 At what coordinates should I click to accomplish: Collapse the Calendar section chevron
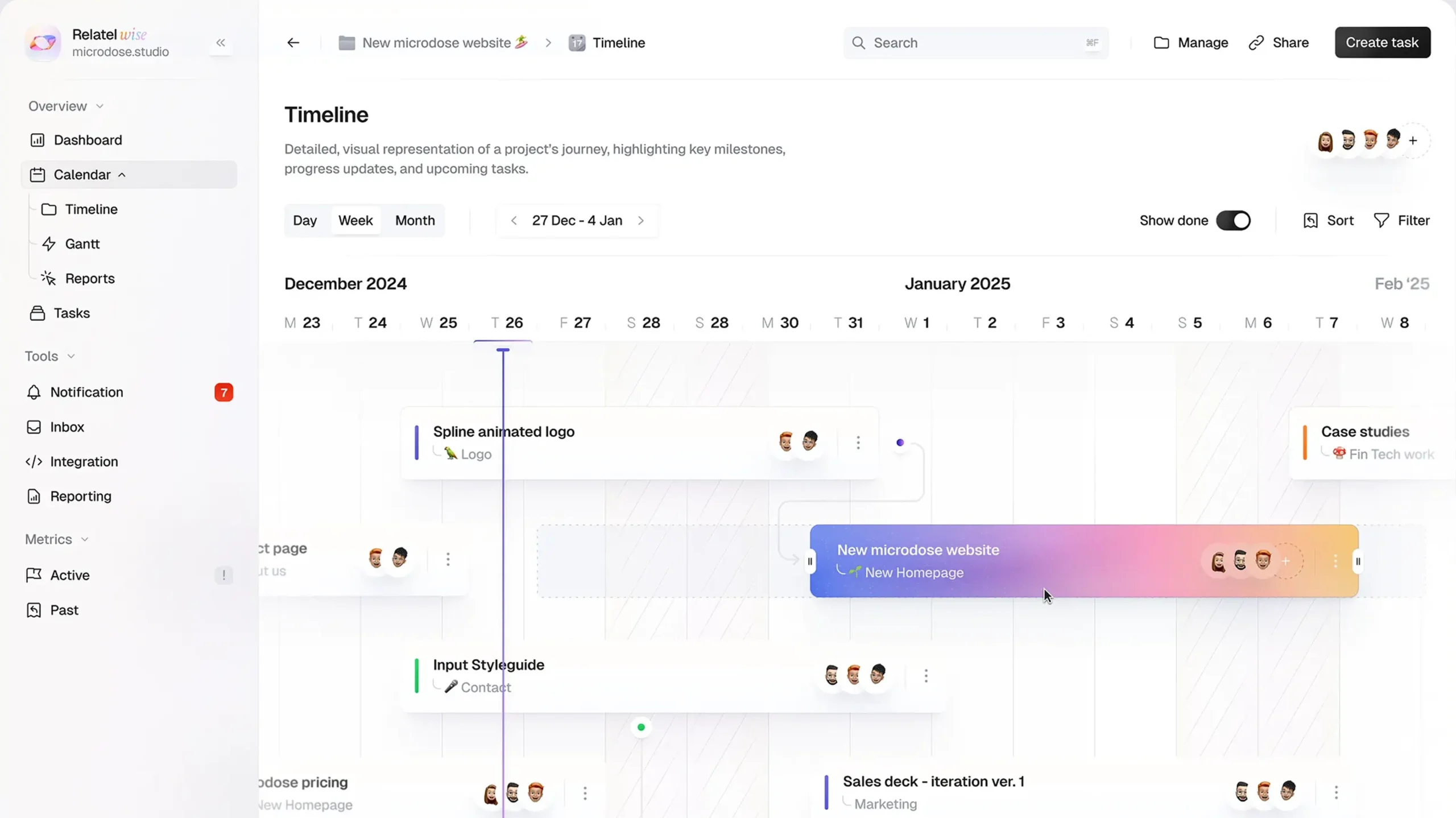pyautogui.click(x=122, y=175)
